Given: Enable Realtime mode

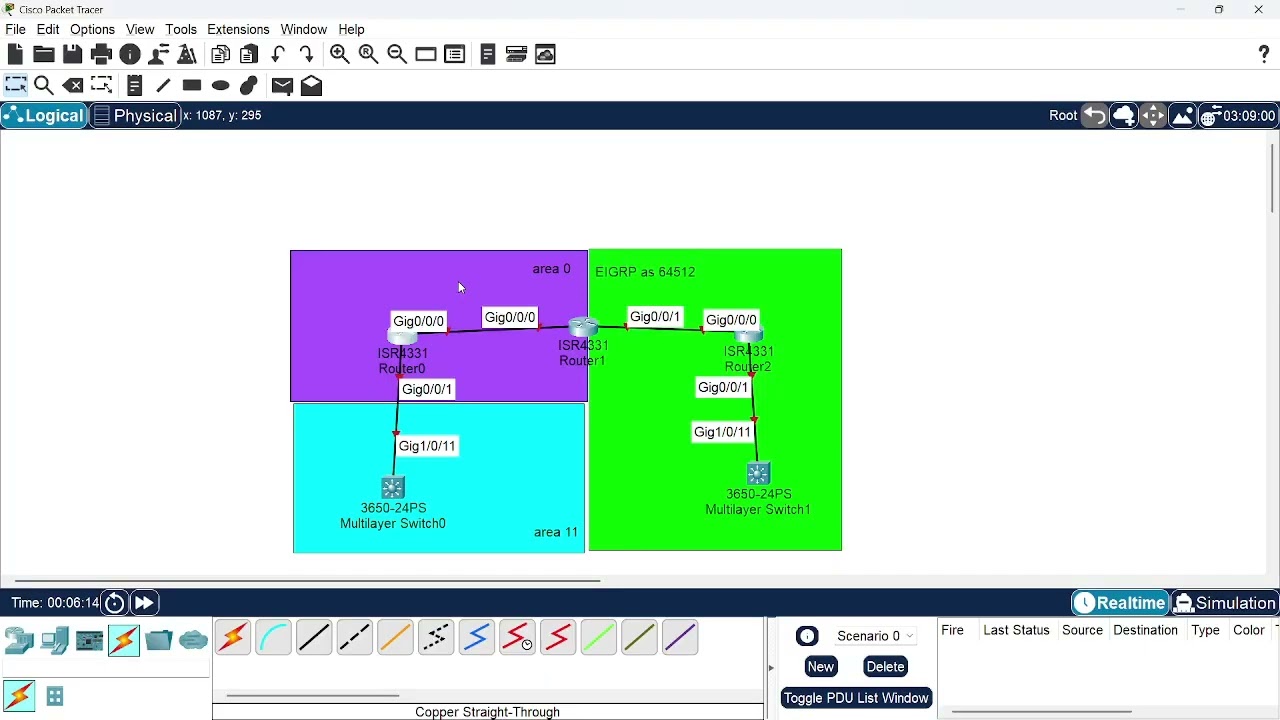Looking at the screenshot, I should pyautogui.click(x=1120, y=603).
